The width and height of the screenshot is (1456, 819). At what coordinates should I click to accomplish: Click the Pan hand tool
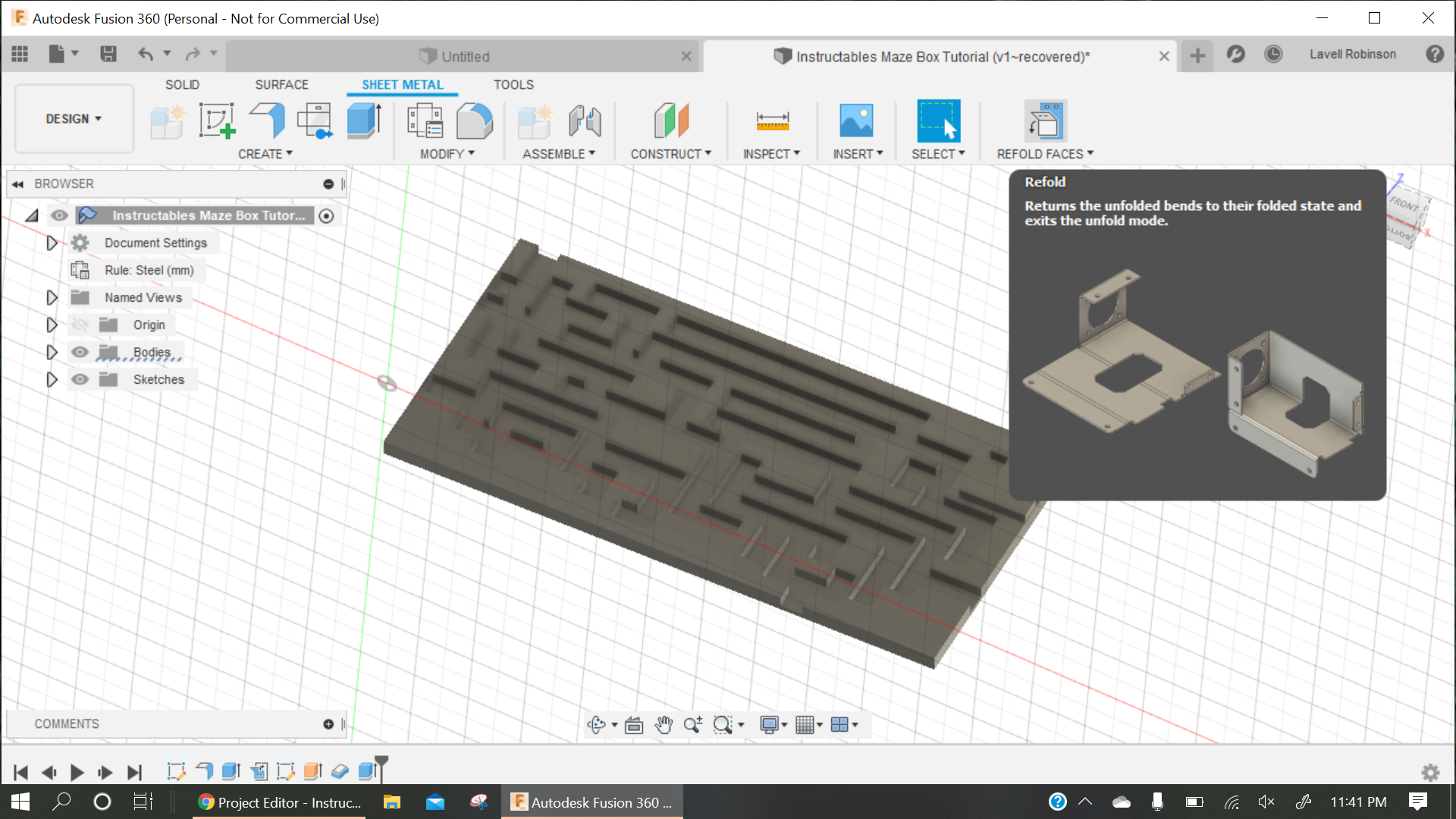pyautogui.click(x=664, y=725)
